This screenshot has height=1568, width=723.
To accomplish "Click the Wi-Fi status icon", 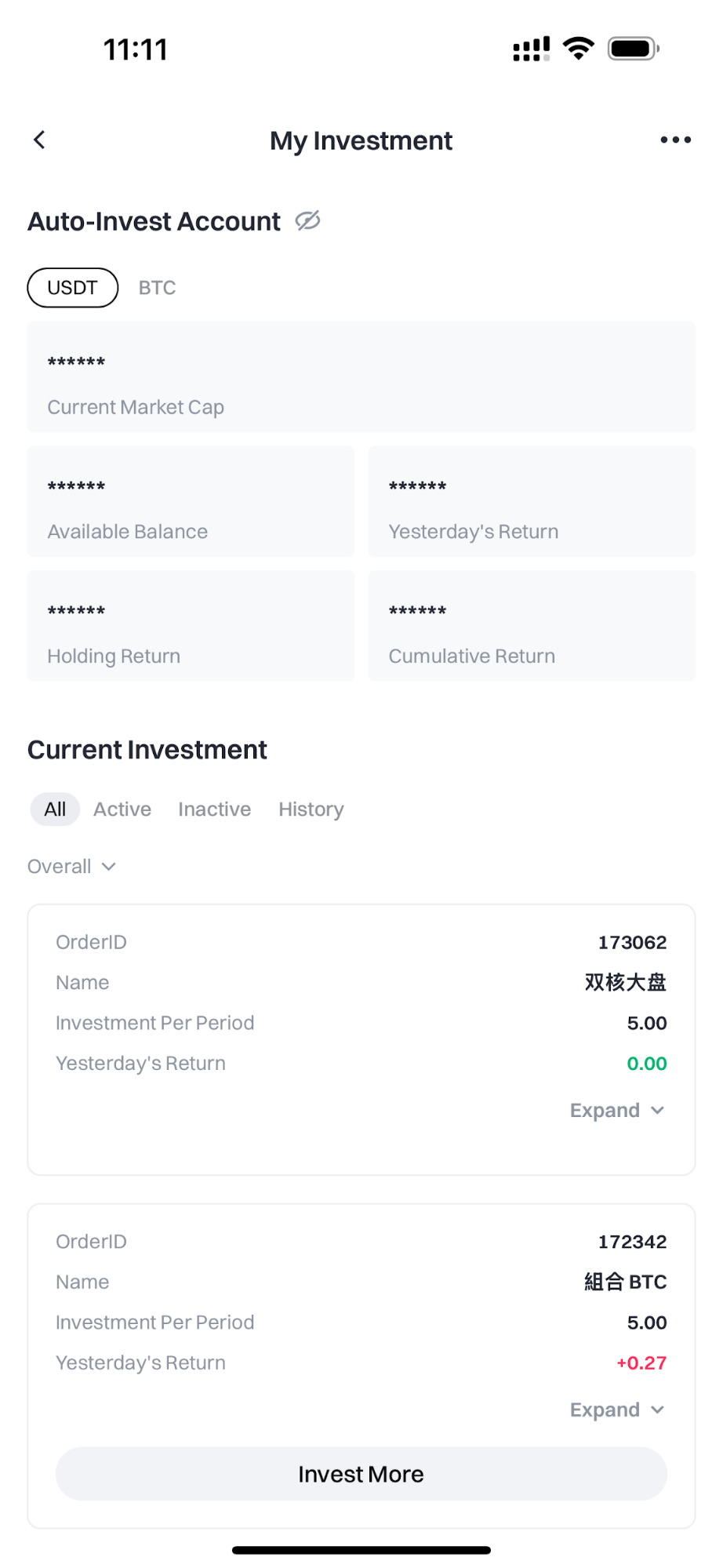I will [579, 49].
